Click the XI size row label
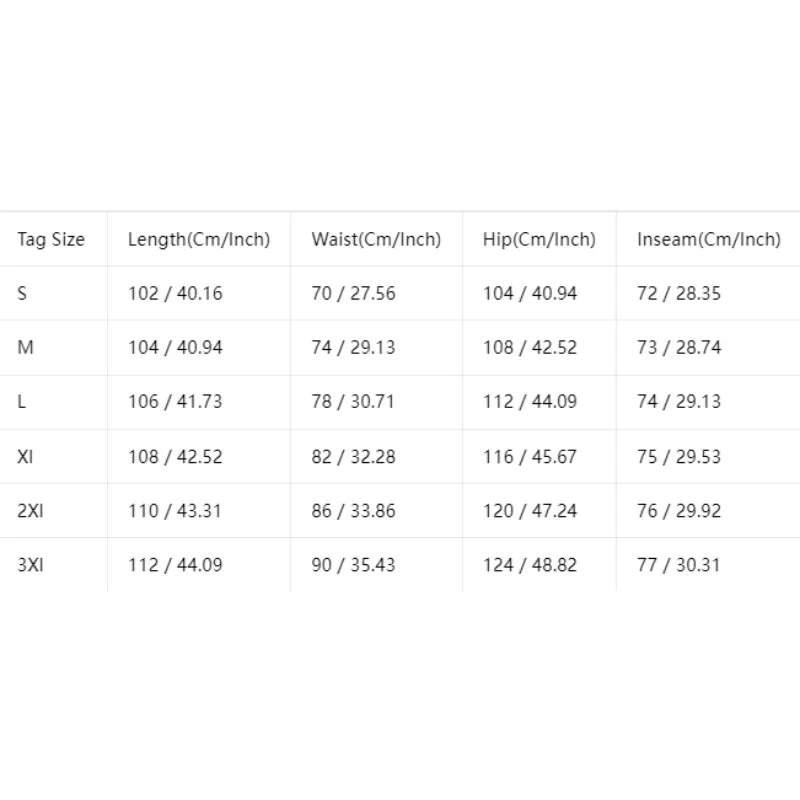Viewport: 800px width, 800px height. 25,456
